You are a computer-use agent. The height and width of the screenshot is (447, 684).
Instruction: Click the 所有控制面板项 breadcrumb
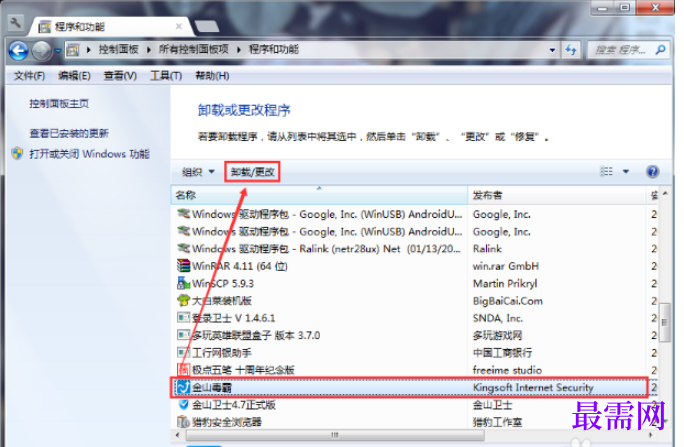(x=193, y=49)
